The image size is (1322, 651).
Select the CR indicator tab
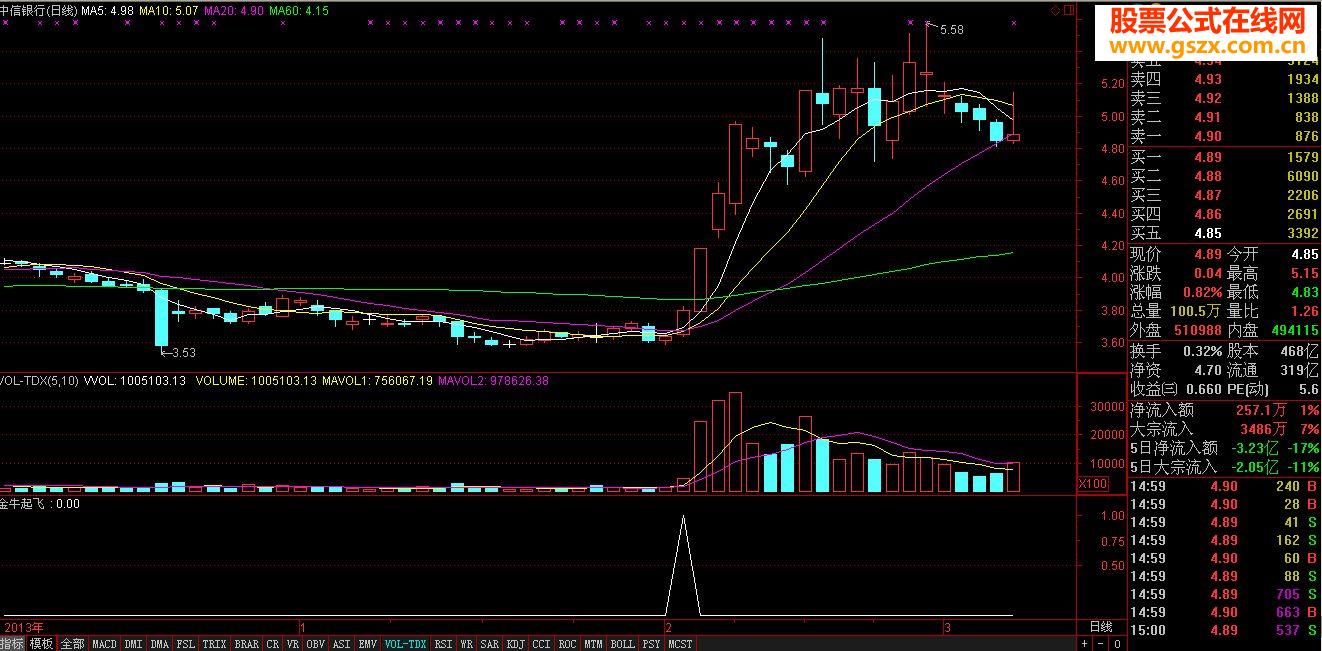coord(273,644)
